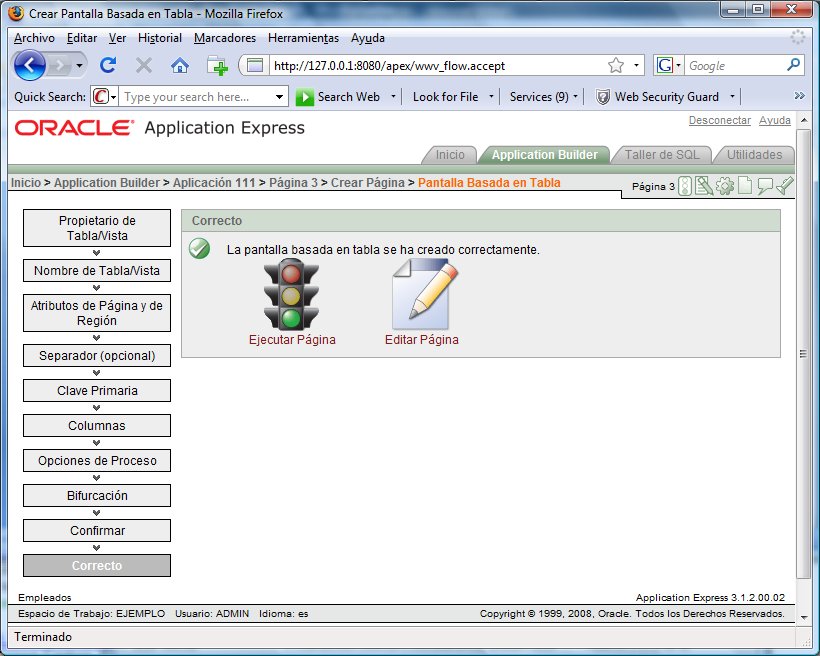Open the Ayuda menu in the Firefox menu bar
820x656 pixels.
368,38
